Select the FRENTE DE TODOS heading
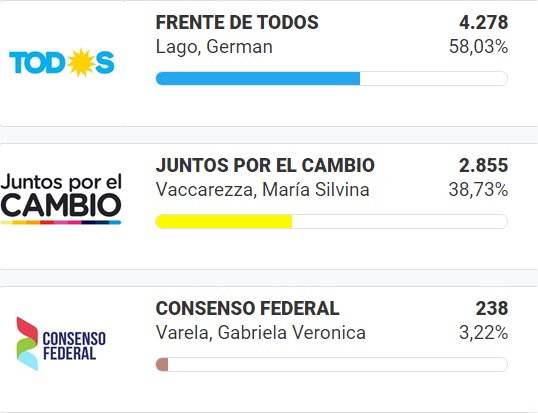Image resolution: width=538 pixels, height=413 pixels. click(237, 23)
